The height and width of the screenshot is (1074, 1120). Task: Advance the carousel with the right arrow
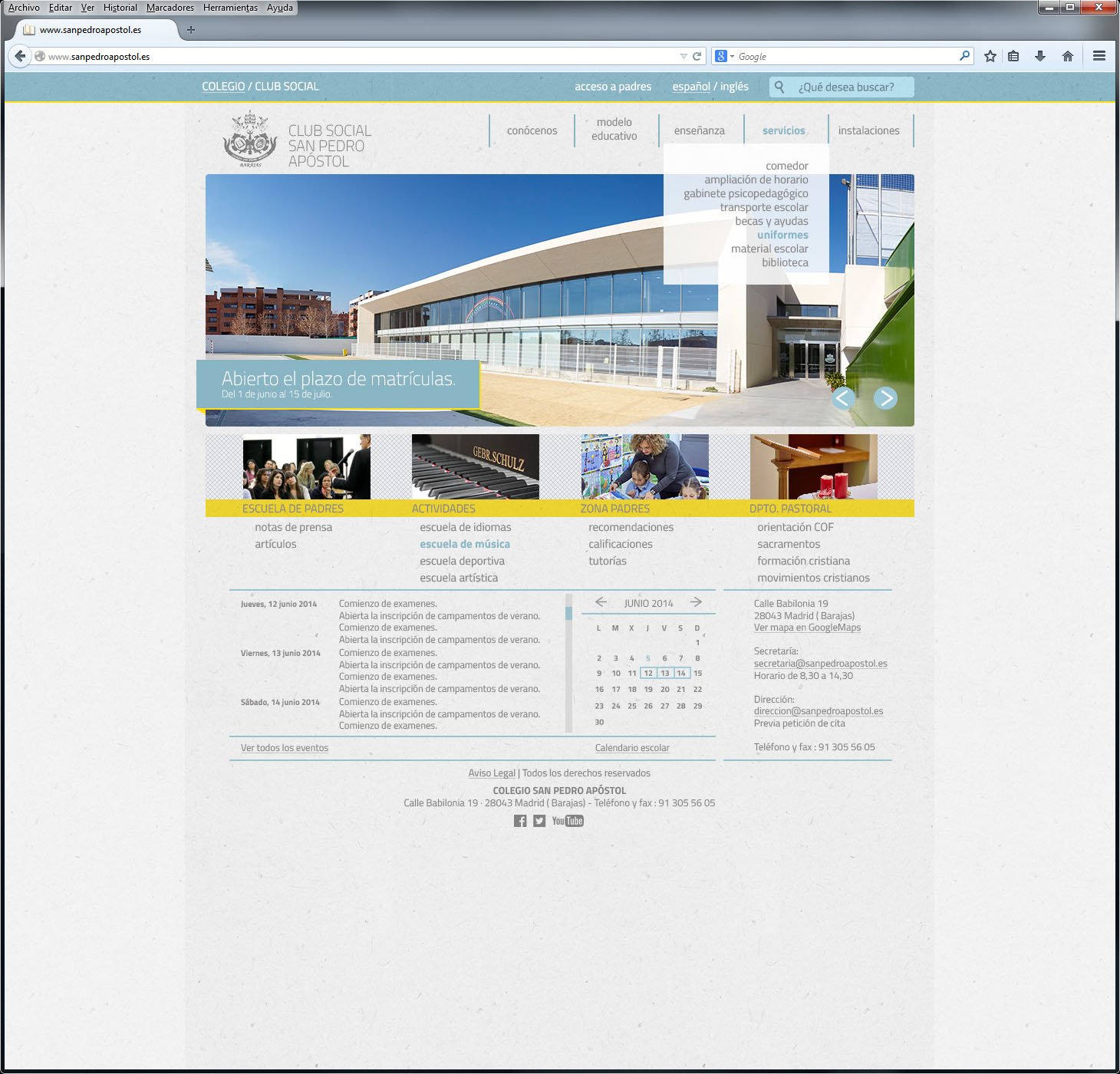point(886,398)
